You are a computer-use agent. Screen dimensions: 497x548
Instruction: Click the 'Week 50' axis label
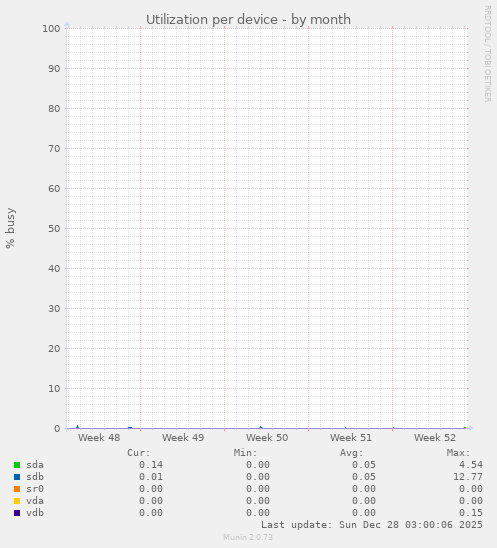[267, 438]
